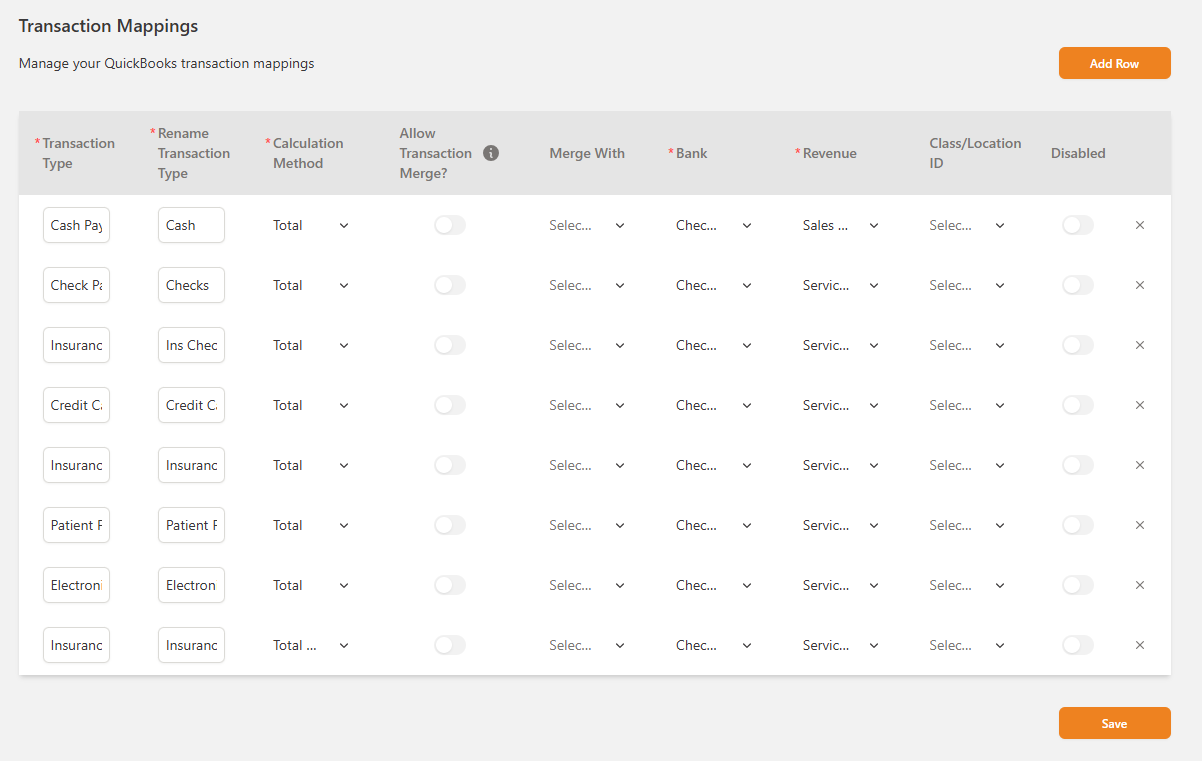Open Class/Location ID dropdown in Electron row

tap(966, 585)
